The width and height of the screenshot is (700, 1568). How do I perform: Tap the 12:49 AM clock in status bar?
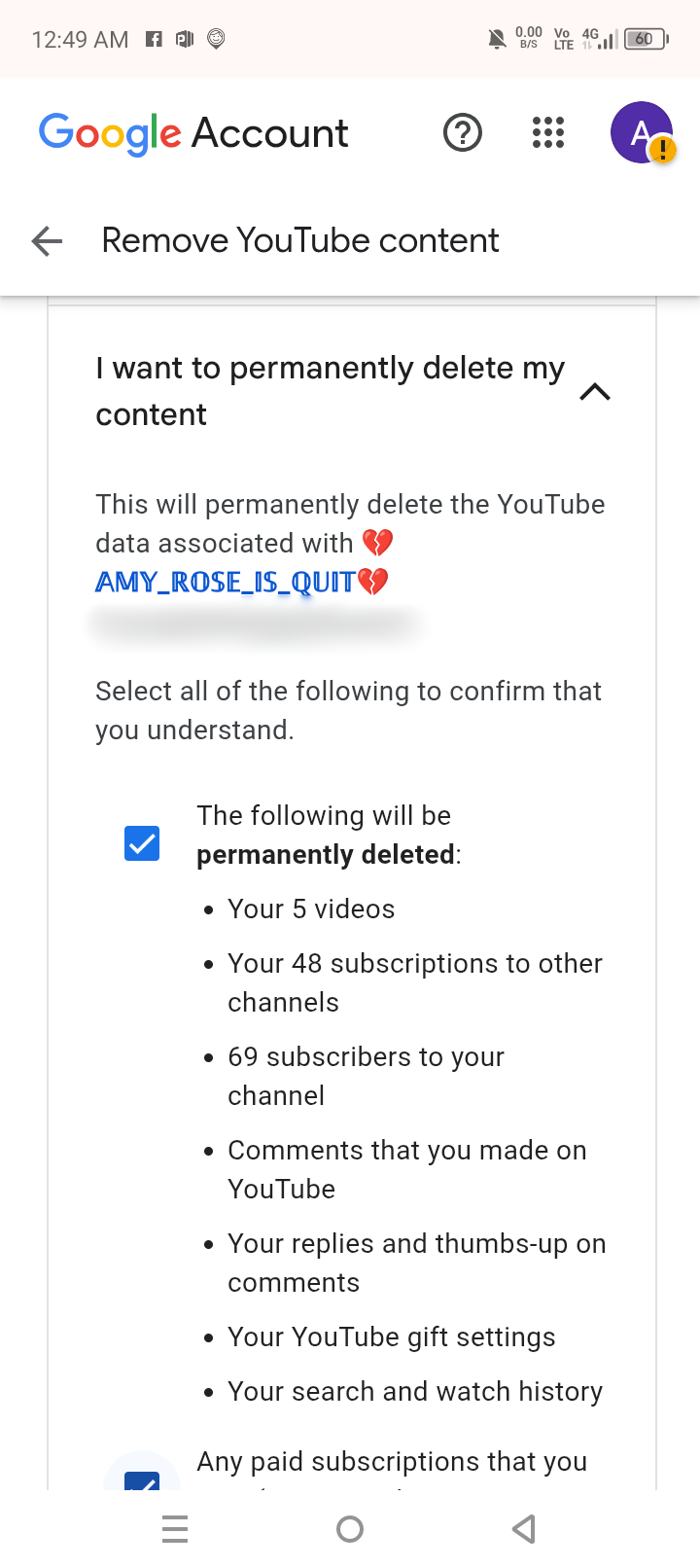pos(80,39)
